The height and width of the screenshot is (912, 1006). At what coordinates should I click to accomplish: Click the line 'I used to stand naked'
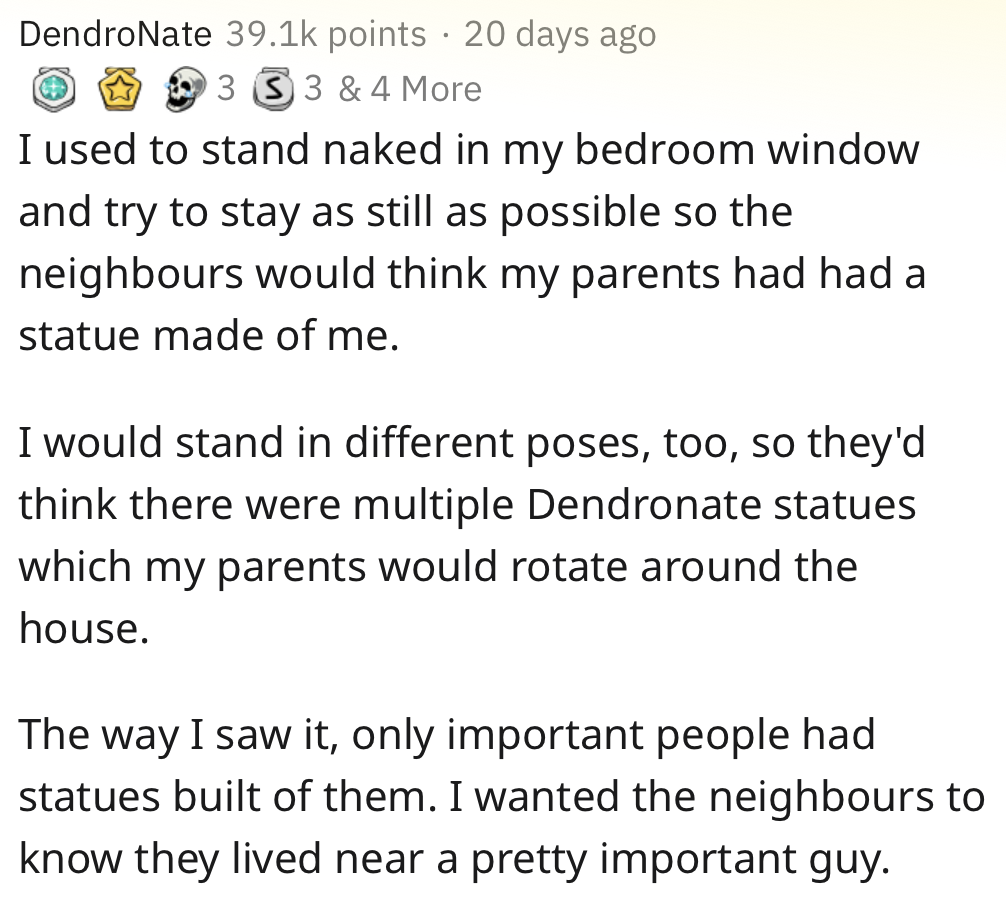[x=468, y=150]
